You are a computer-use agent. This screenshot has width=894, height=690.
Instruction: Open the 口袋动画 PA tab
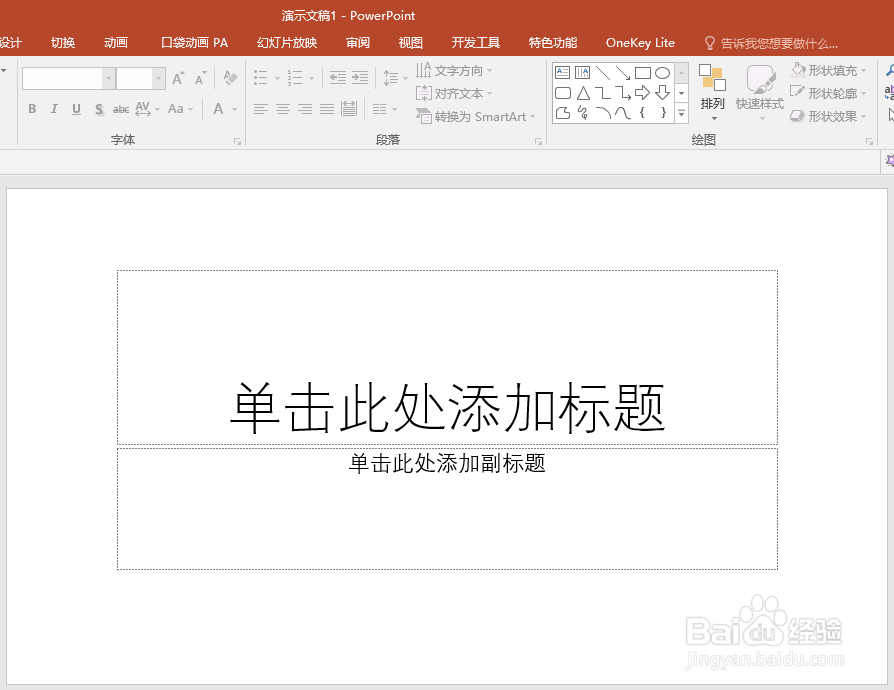tap(194, 43)
